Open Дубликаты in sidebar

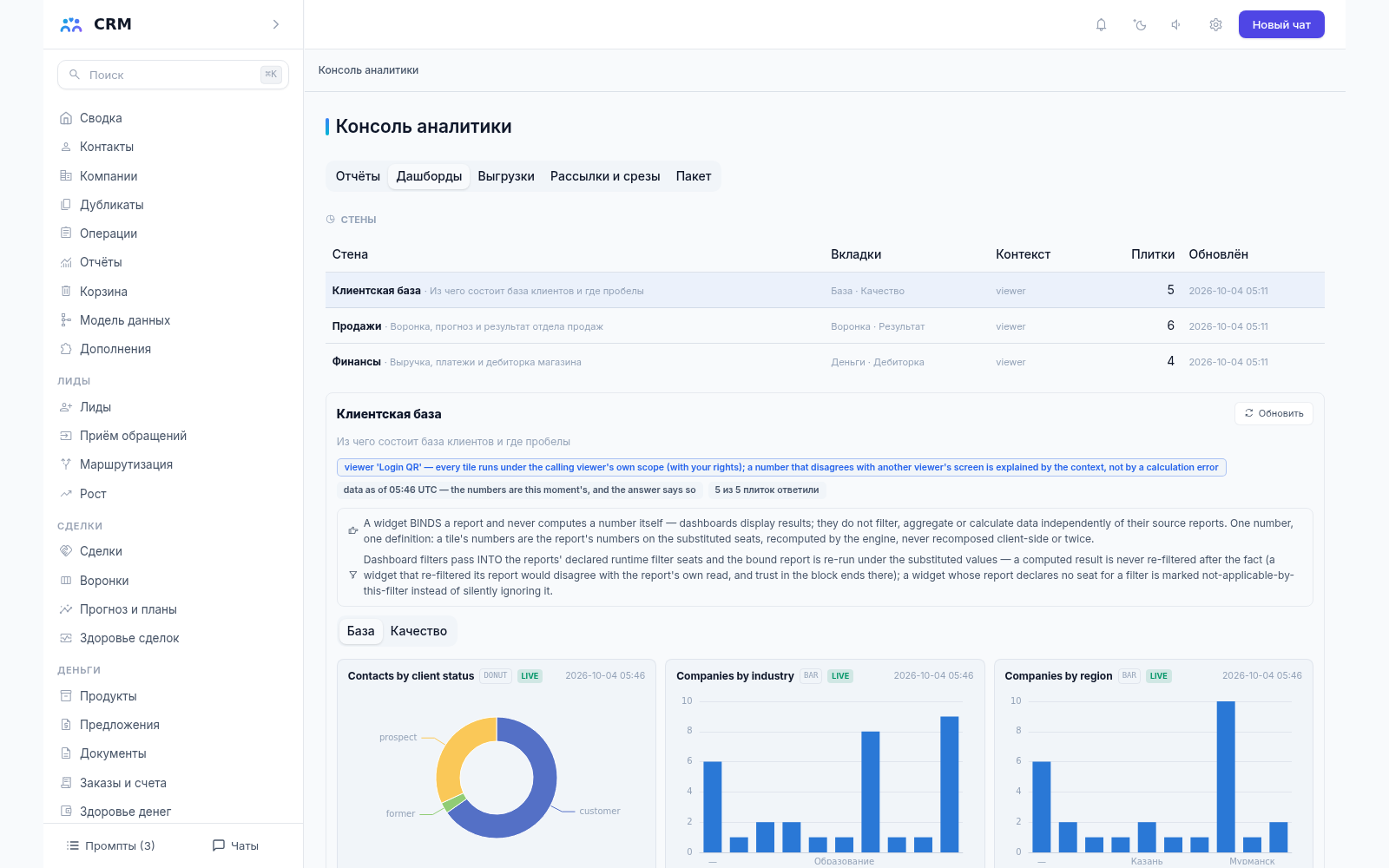tap(173, 205)
